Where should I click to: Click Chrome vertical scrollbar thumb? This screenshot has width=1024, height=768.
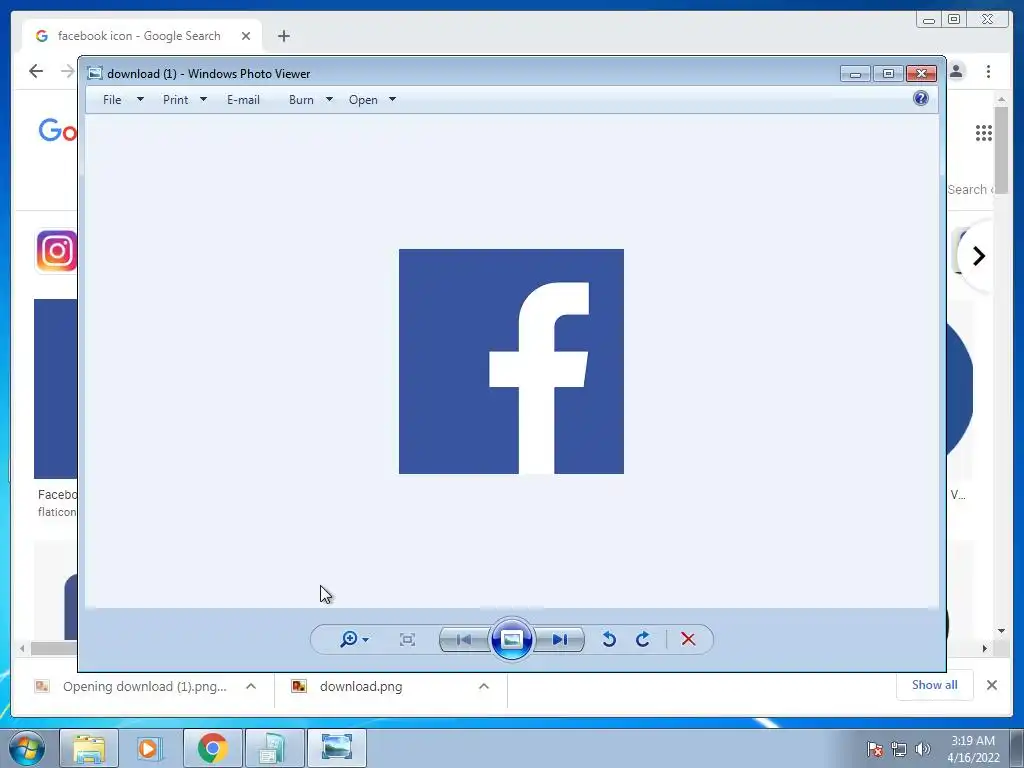coord(1002,150)
